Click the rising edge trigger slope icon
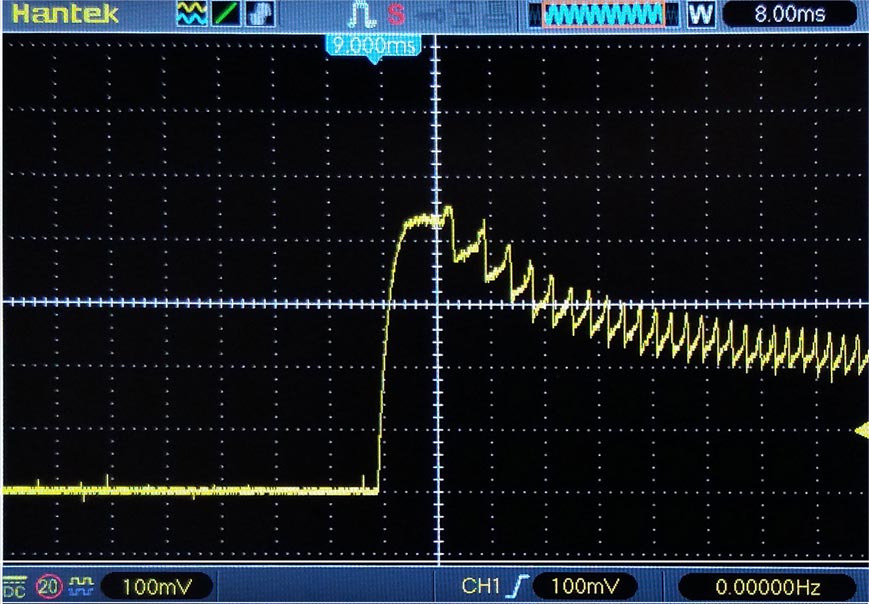Image resolution: width=869 pixels, height=604 pixels. (517, 586)
